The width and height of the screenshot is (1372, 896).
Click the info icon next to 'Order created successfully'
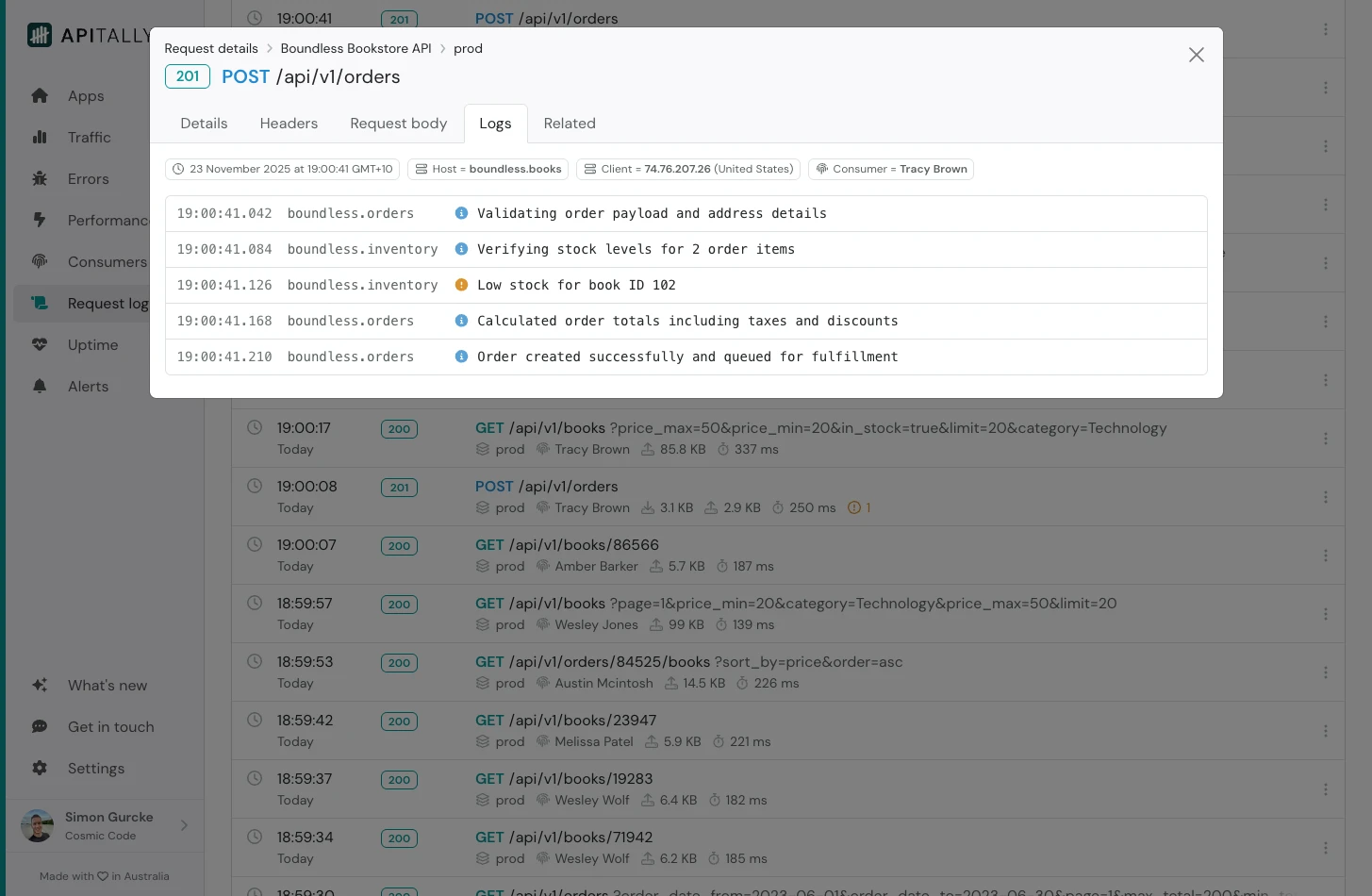[x=461, y=357]
